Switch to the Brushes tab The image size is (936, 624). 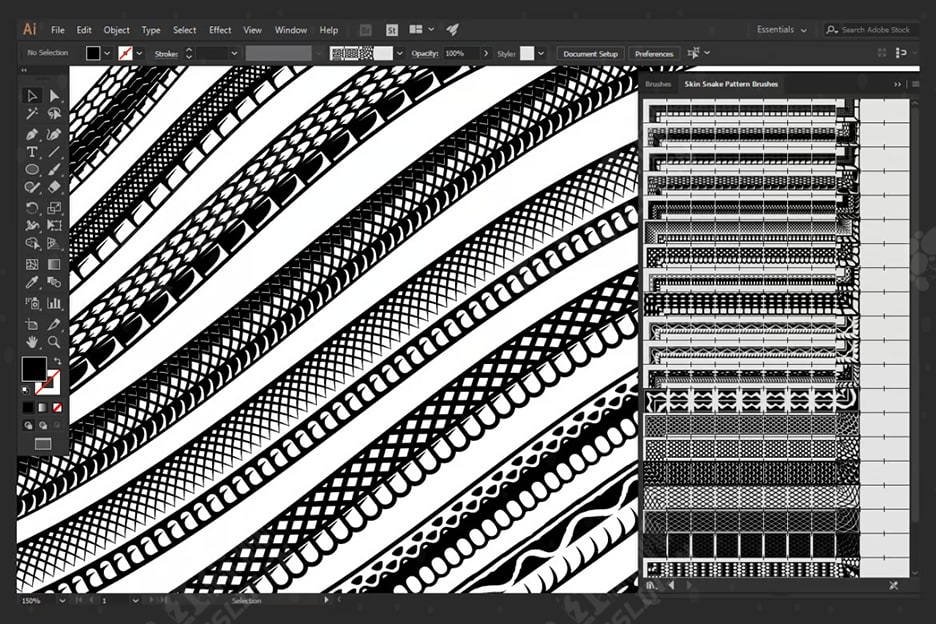click(658, 84)
